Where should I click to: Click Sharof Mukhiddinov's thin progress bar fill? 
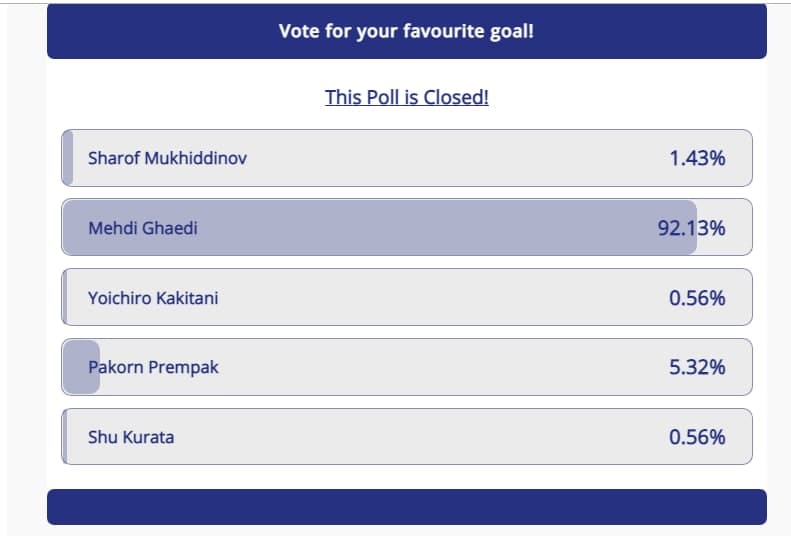click(x=68, y=158)
